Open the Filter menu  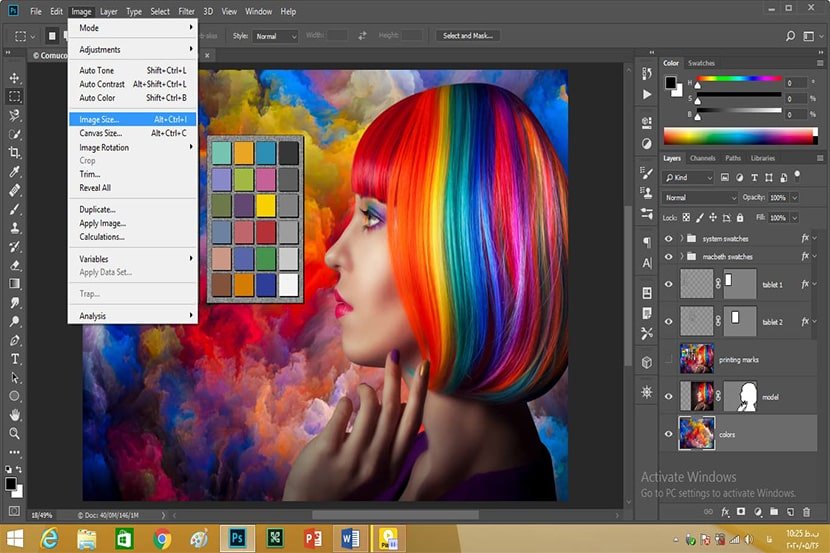point(186,11)
